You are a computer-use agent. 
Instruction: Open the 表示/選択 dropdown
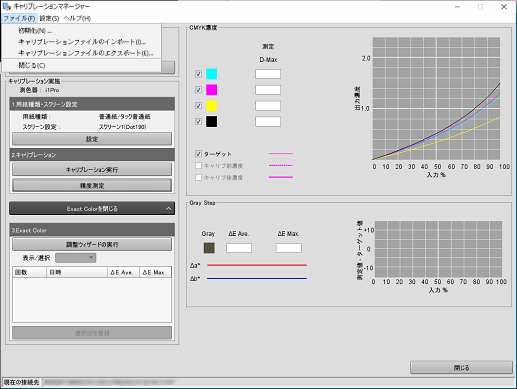coord(76,258)
